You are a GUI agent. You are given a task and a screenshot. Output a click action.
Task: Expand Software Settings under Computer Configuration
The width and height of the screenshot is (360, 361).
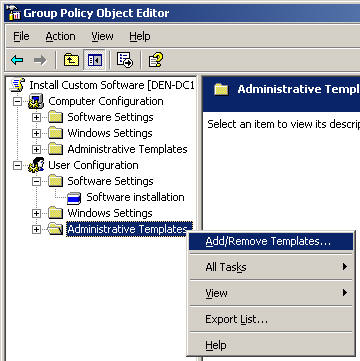point(36,117)
